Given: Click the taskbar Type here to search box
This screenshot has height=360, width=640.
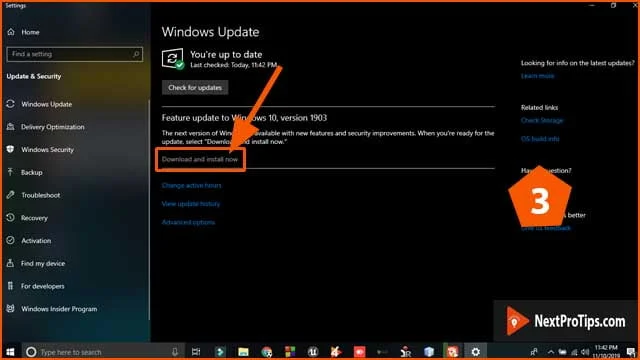Looking at the screenshot, I should tap(102, 352).
